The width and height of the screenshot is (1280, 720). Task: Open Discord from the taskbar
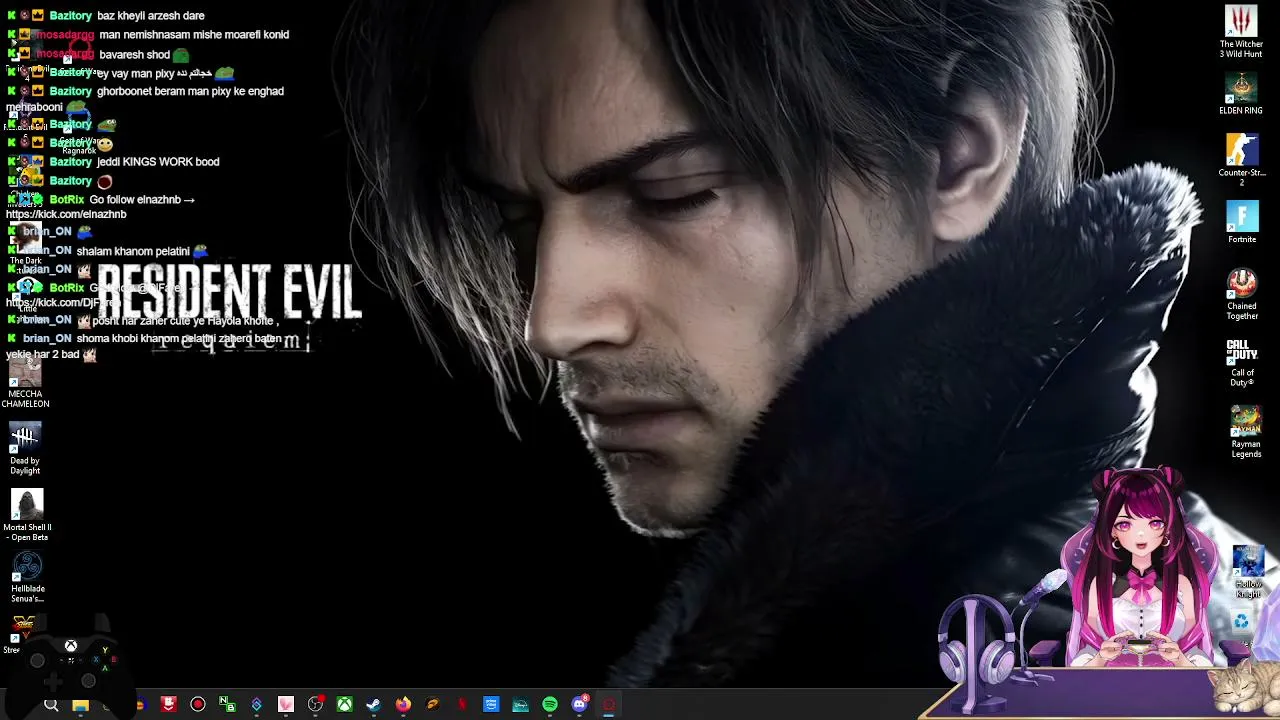click(579, 705)
